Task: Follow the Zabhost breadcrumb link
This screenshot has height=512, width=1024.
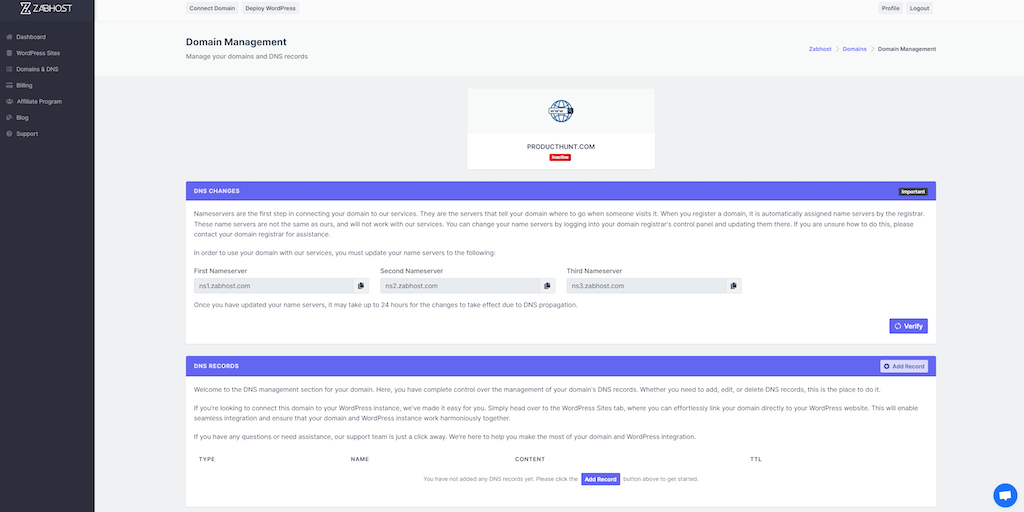Action: tap(820, 49)
